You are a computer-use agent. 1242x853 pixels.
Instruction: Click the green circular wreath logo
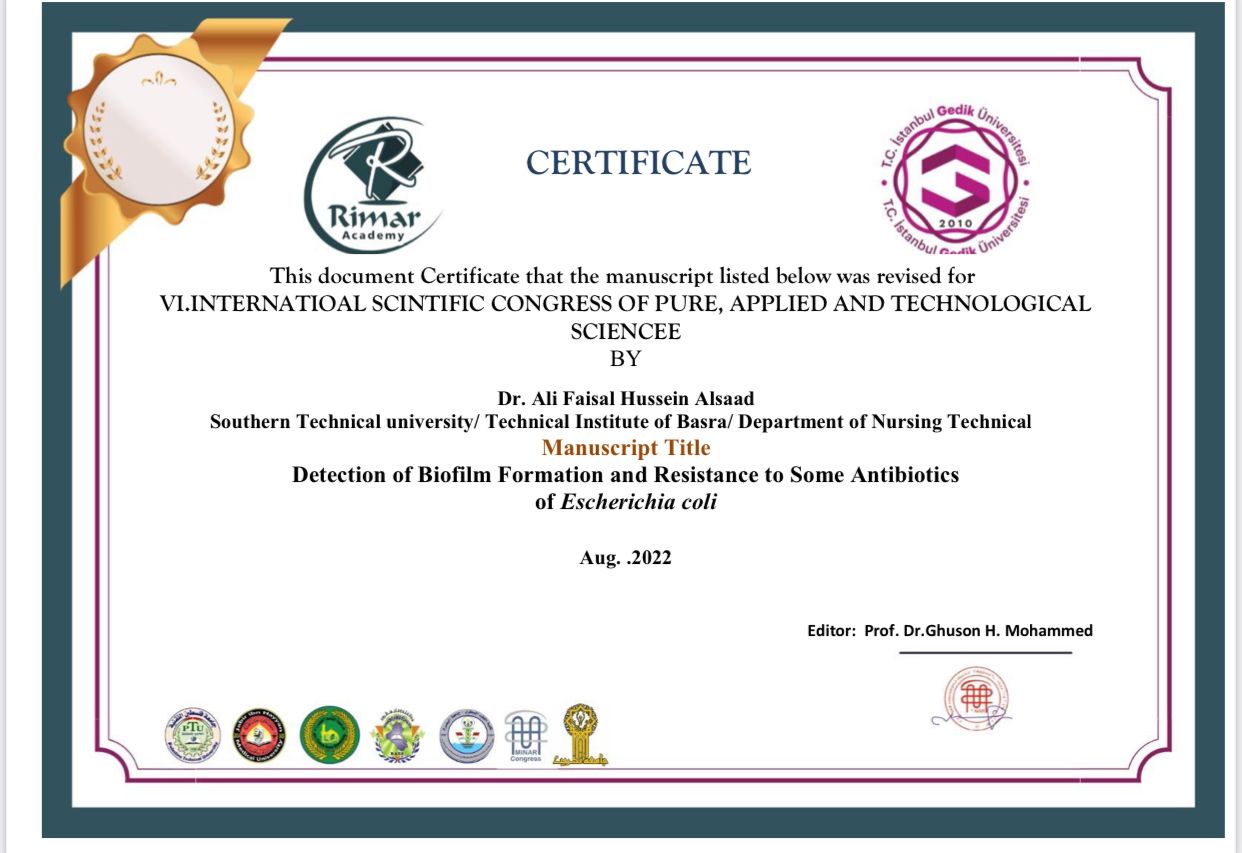pyautogui.click(x=329, y=735)
